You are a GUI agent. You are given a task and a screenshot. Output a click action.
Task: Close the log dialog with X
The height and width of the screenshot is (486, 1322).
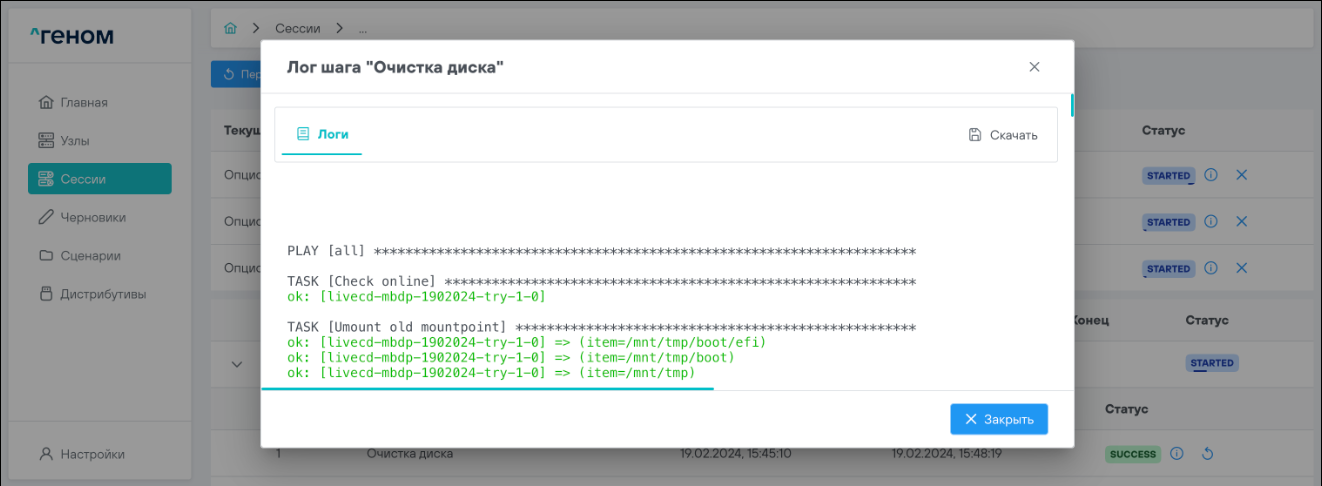pos(1034,67)
